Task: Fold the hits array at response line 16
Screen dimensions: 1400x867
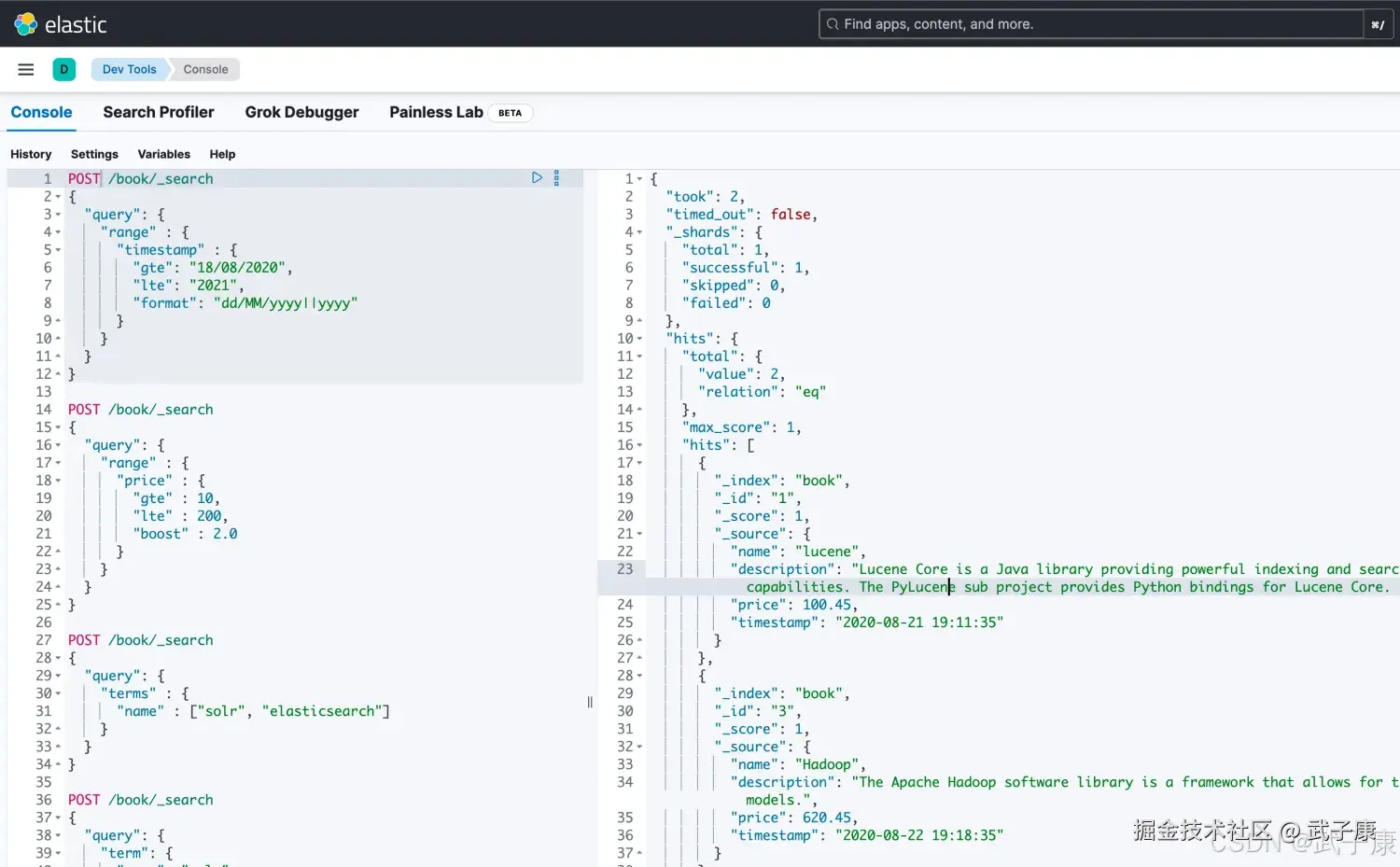Action: [x=639, y=445]
